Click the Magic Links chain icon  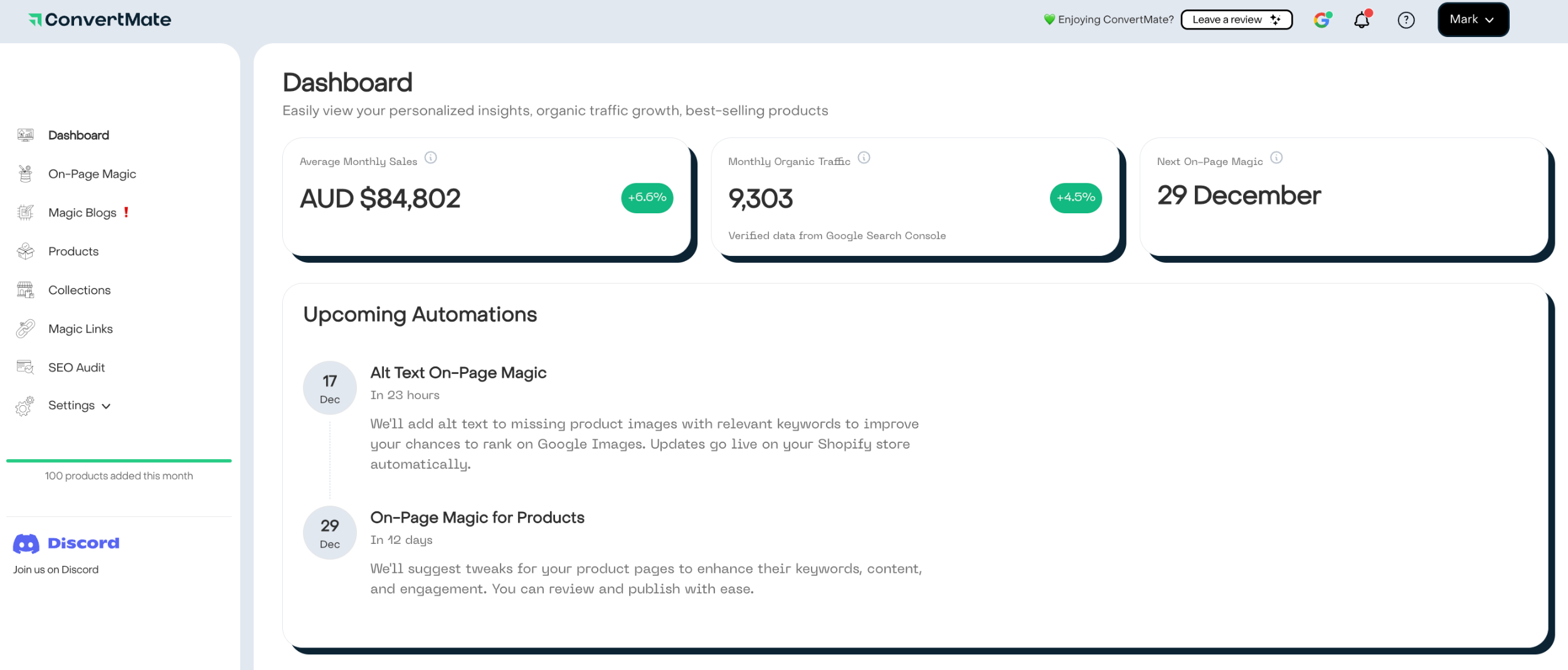coord(24,328)
